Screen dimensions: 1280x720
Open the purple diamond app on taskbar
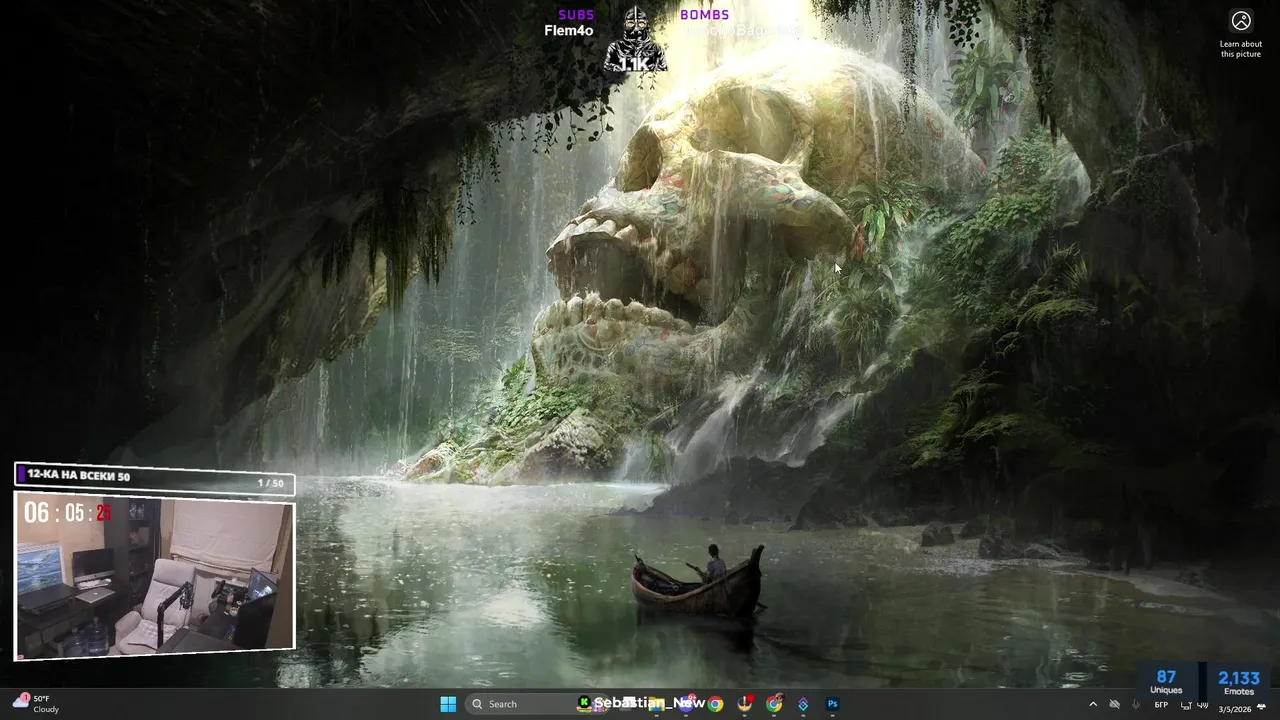click(803, 704)
